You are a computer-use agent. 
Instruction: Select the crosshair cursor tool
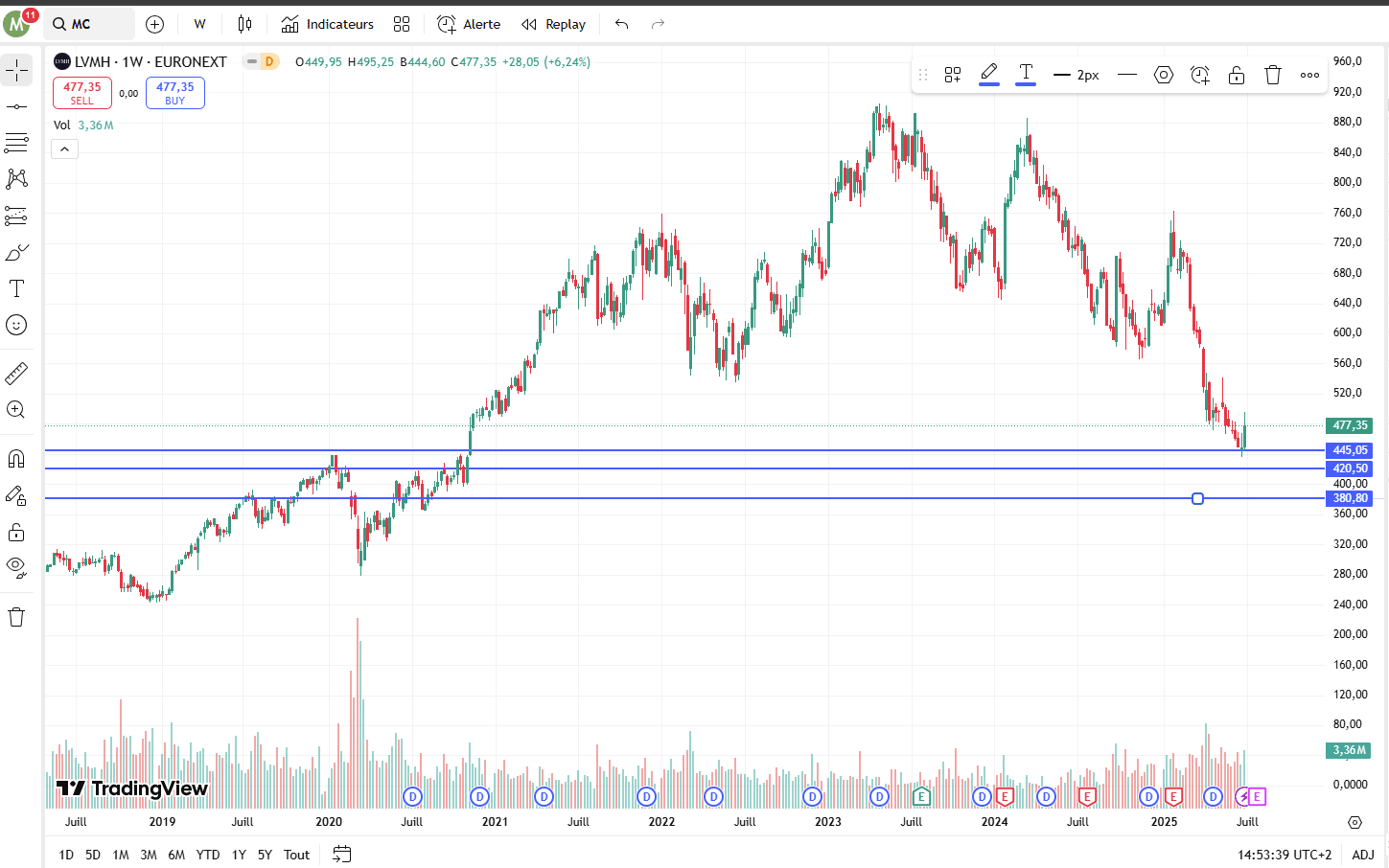pyautogui.click(x=16, y=70)
